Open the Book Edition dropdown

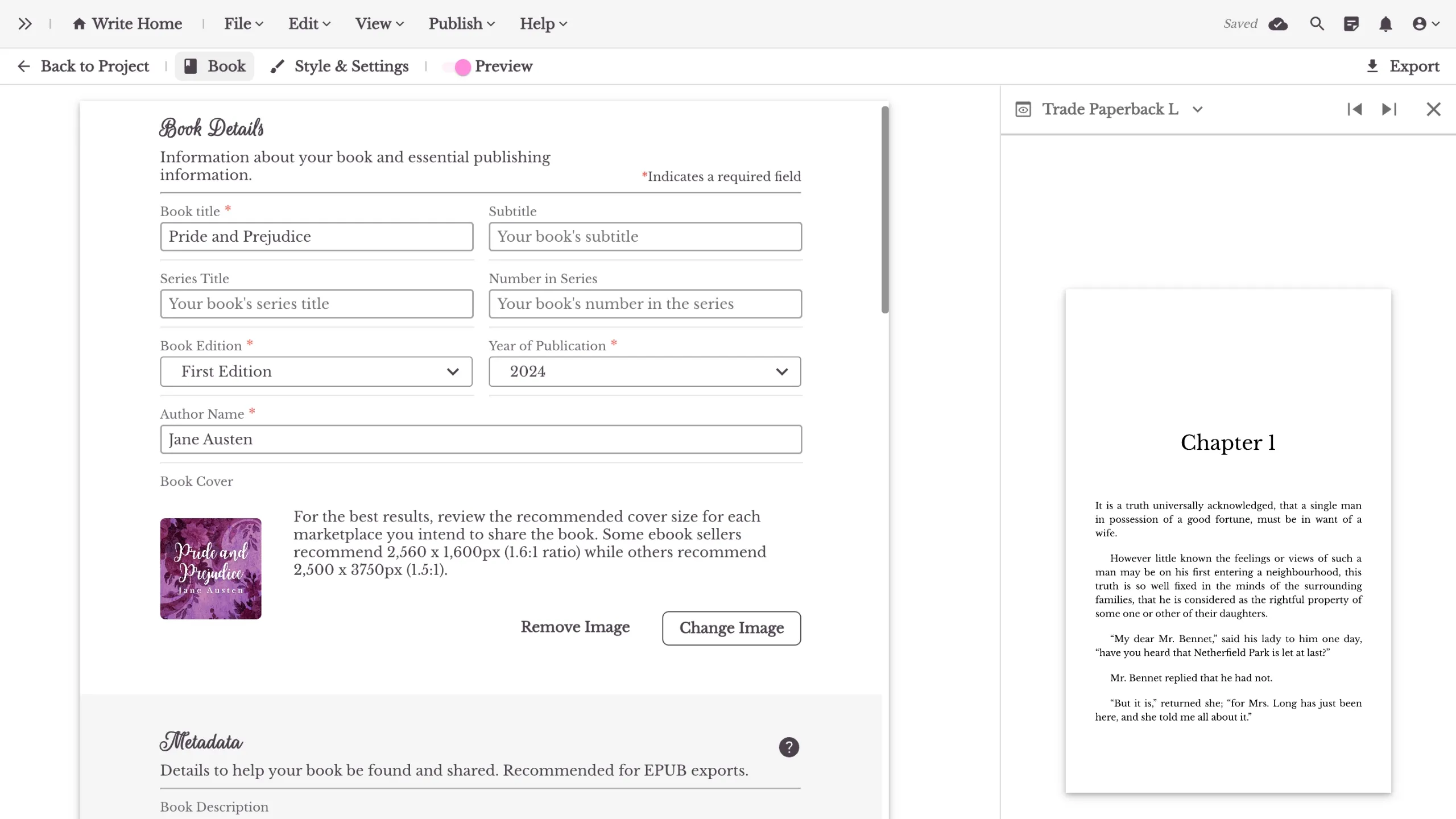pyautogui.click(x=316, y=371)
